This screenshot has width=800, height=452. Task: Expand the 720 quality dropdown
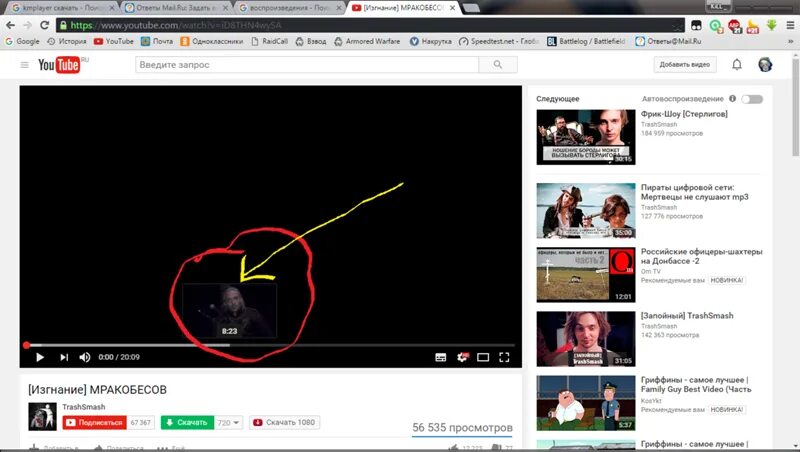coord(228,422)
